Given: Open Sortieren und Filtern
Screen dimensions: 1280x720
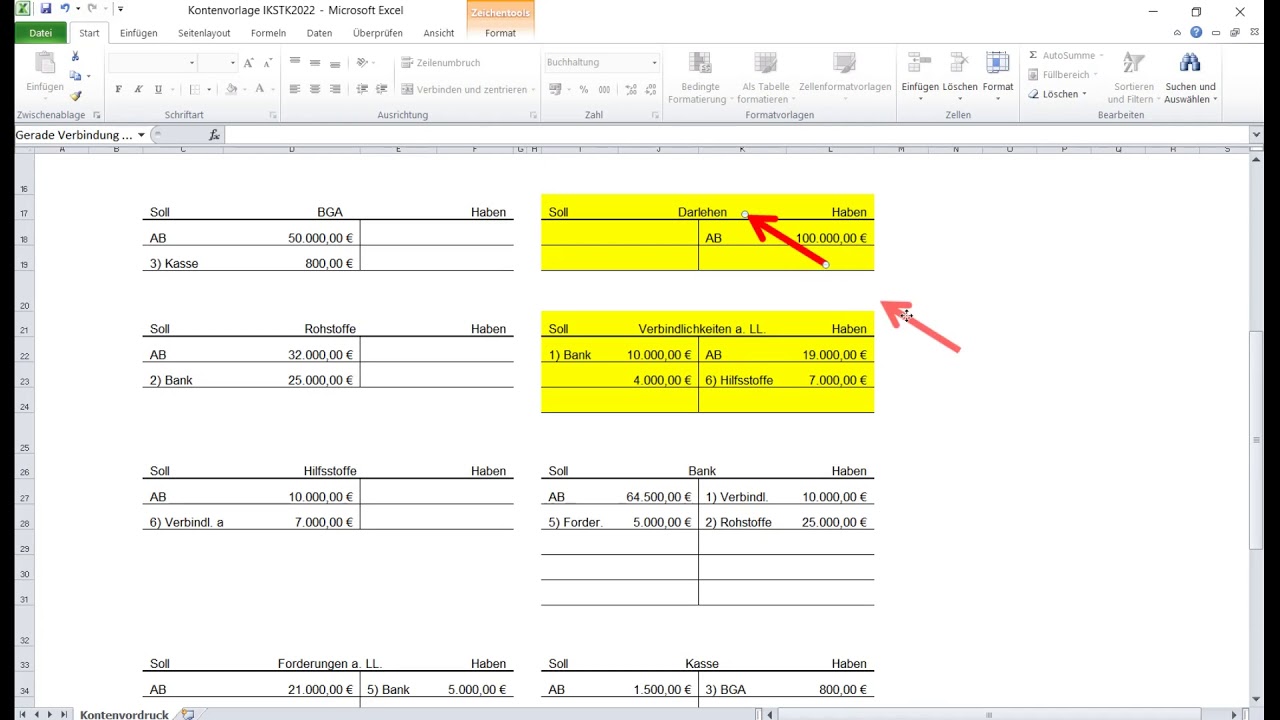Looking at the screenshot, I should pos(1133,77).
